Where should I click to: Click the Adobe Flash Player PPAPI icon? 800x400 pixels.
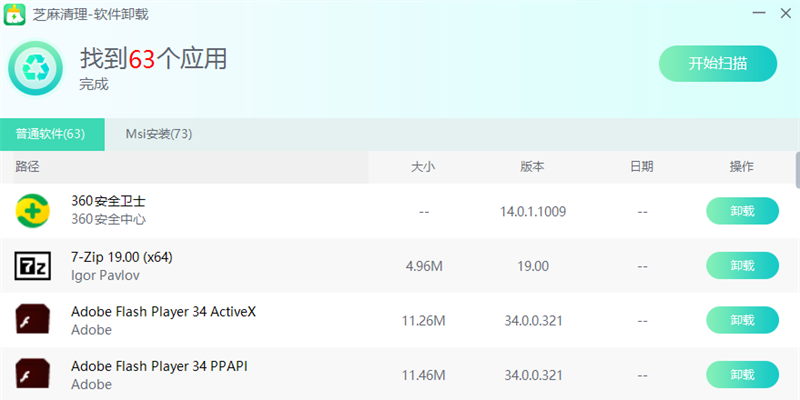(32, 374)
